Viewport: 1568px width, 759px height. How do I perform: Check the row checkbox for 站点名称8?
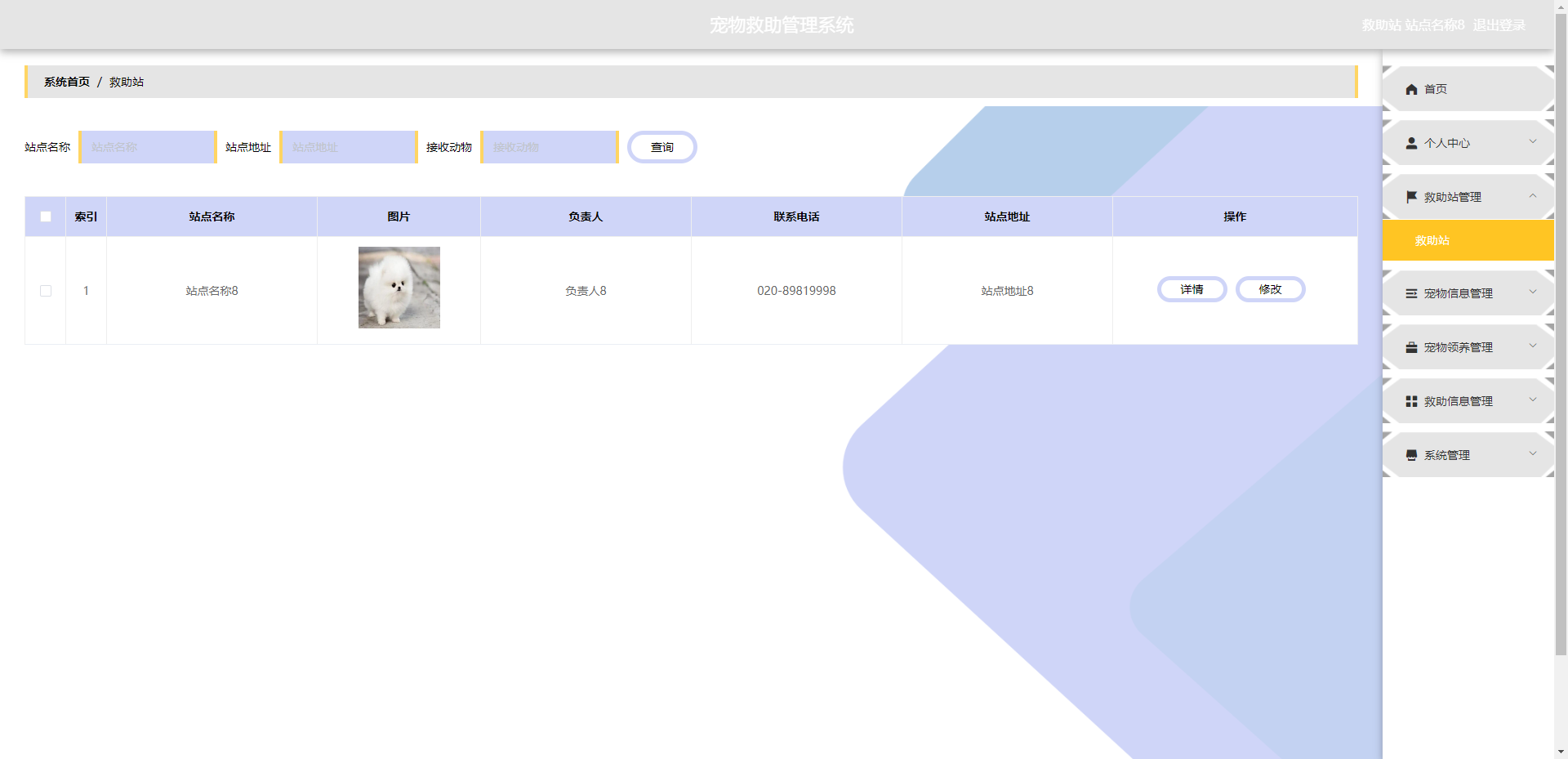tap(45, 291)
